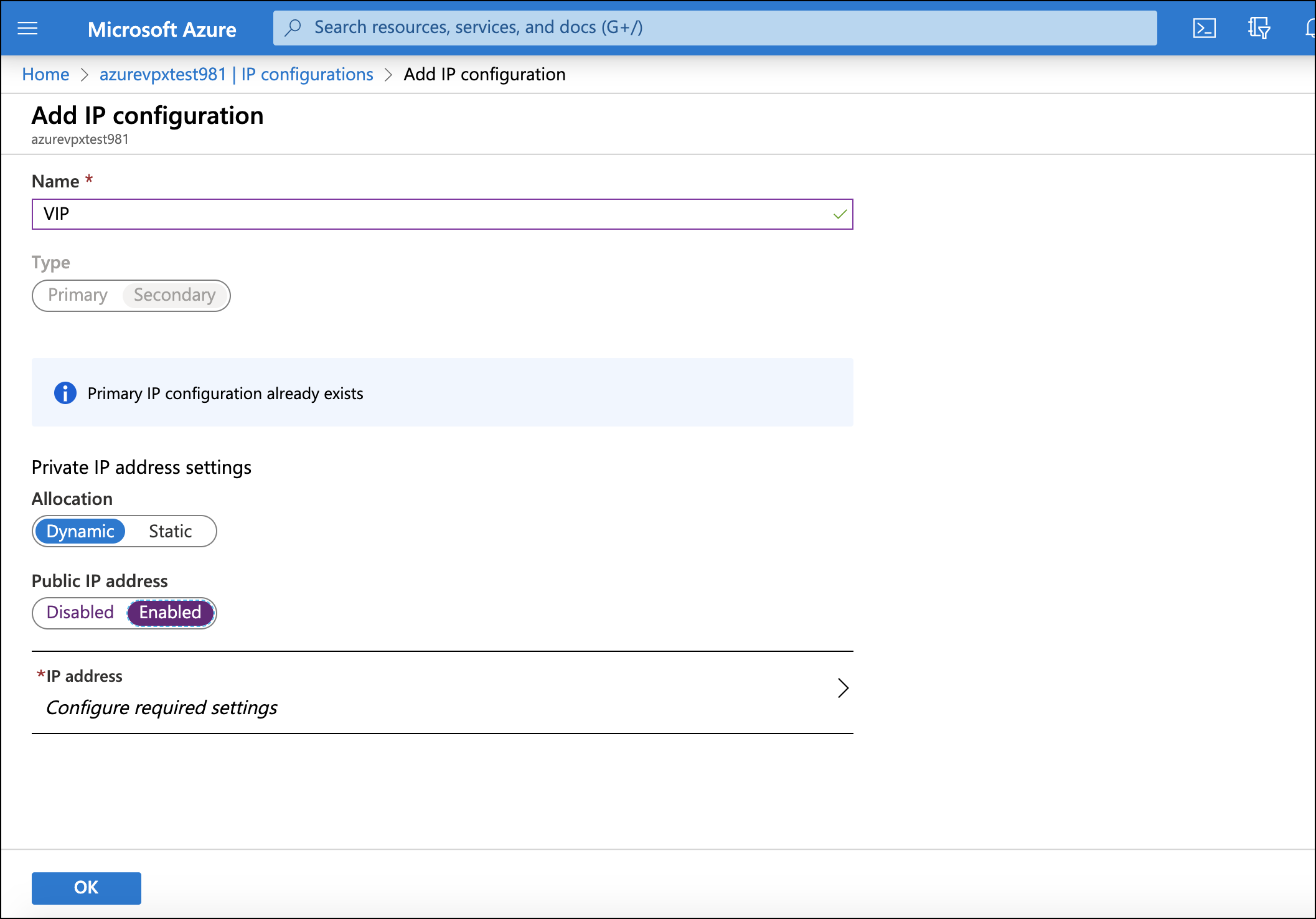
Task: Open the IP address required settings row
Action: [442, 692]
